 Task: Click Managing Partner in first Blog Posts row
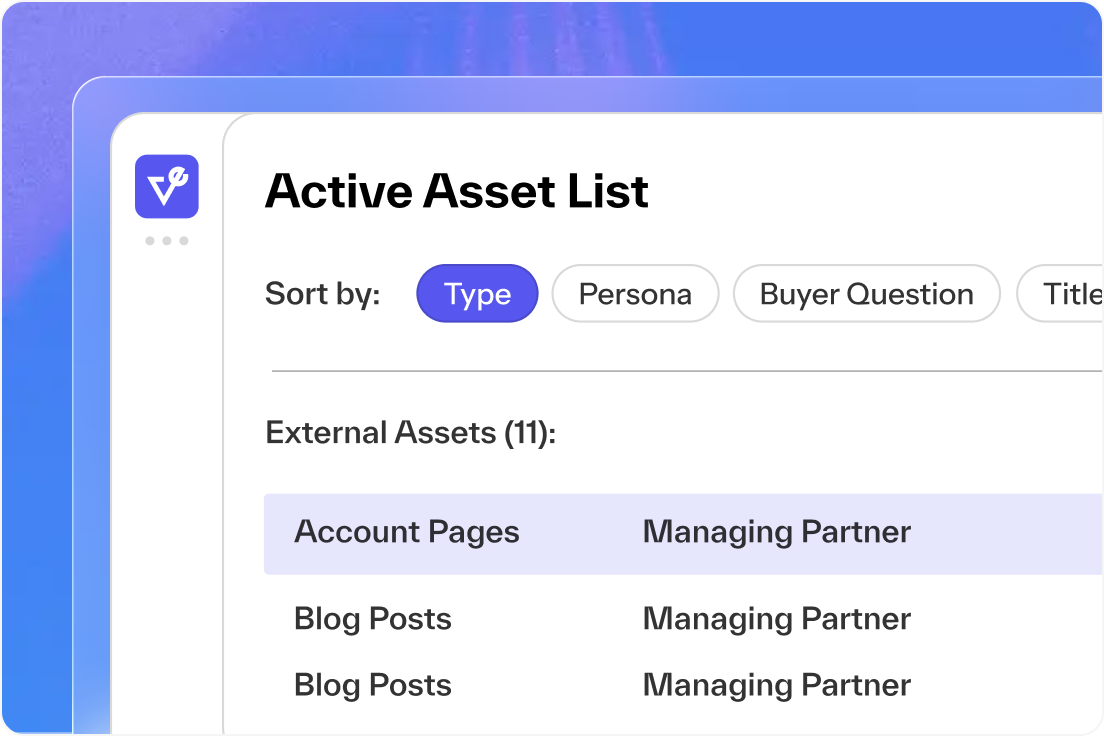[x=776, y=619]
